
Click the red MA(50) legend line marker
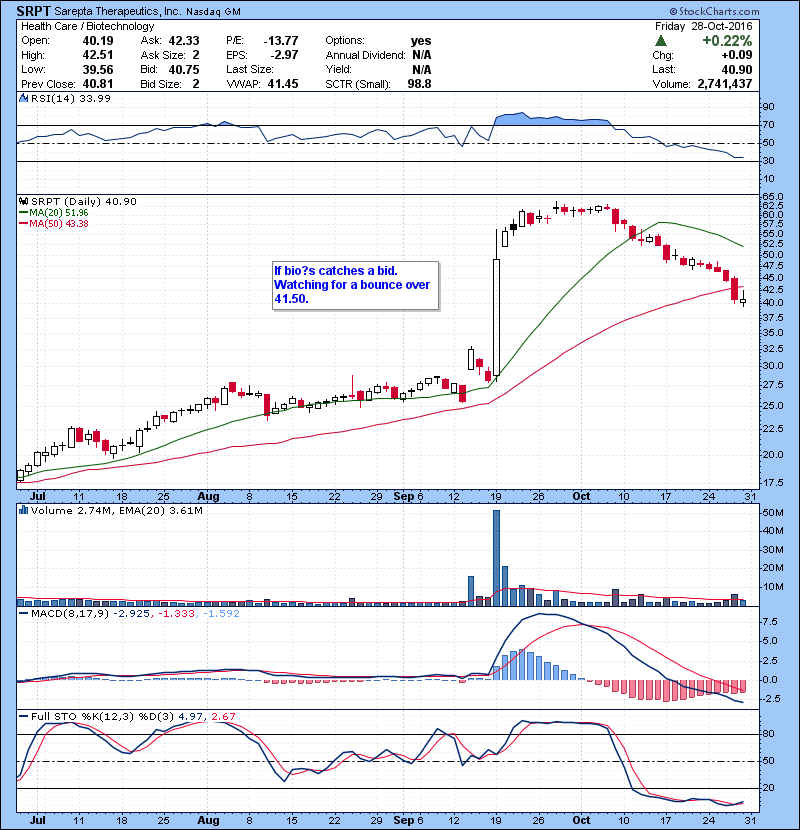(23, 223)
